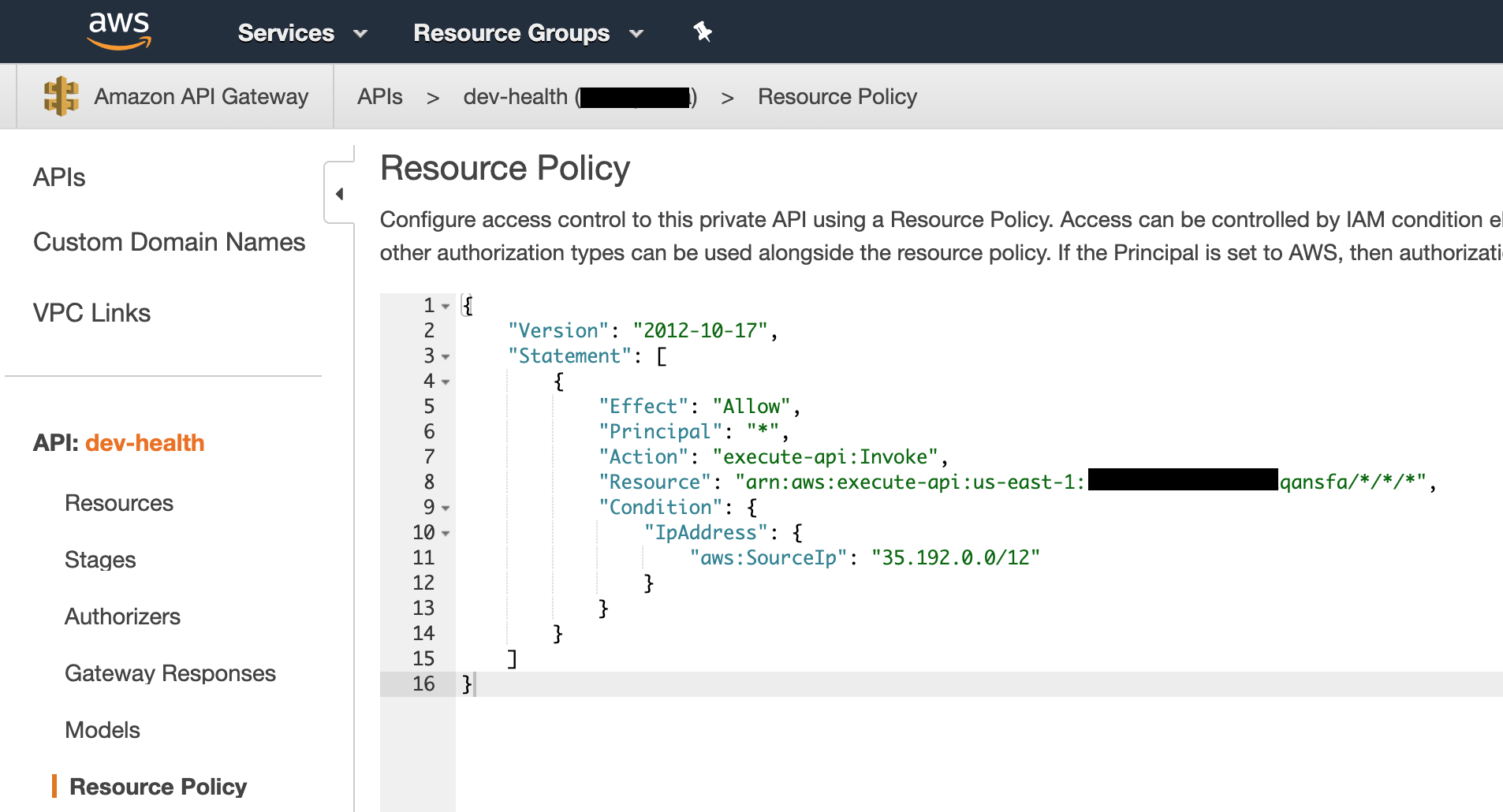Fold the code block at line 1
Screen dimensions: 1503x812
(x=446, y=306)
